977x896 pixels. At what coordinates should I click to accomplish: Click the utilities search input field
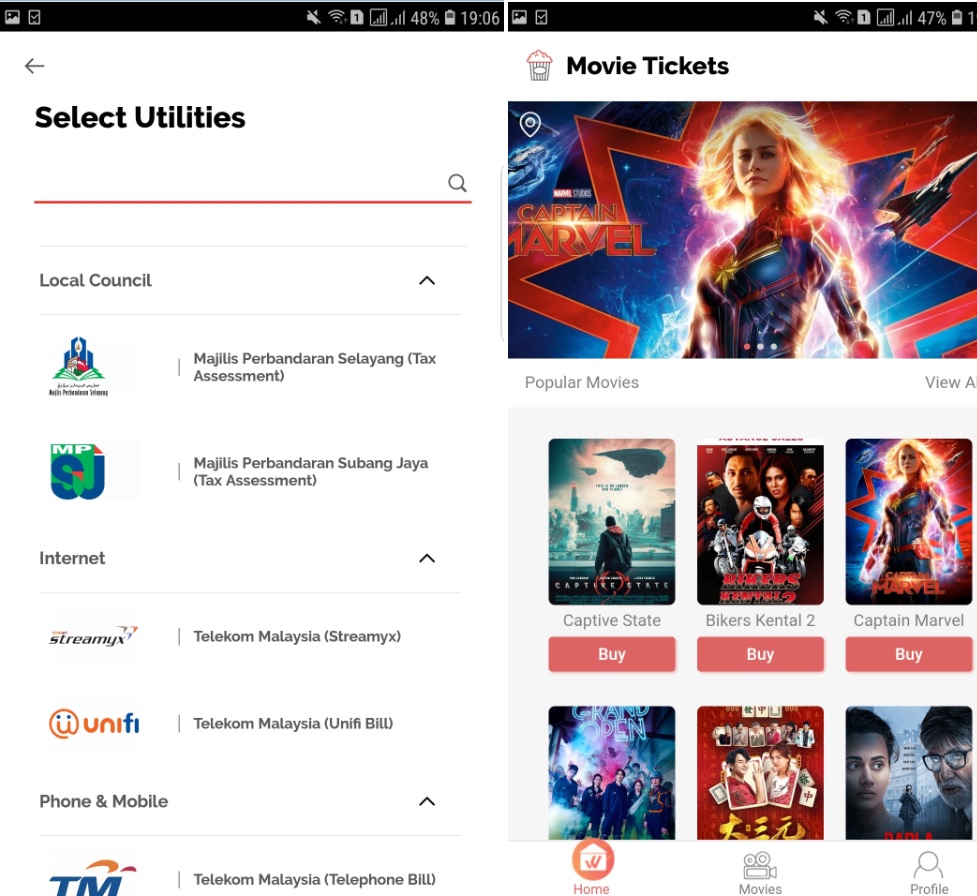coord(238,183)
